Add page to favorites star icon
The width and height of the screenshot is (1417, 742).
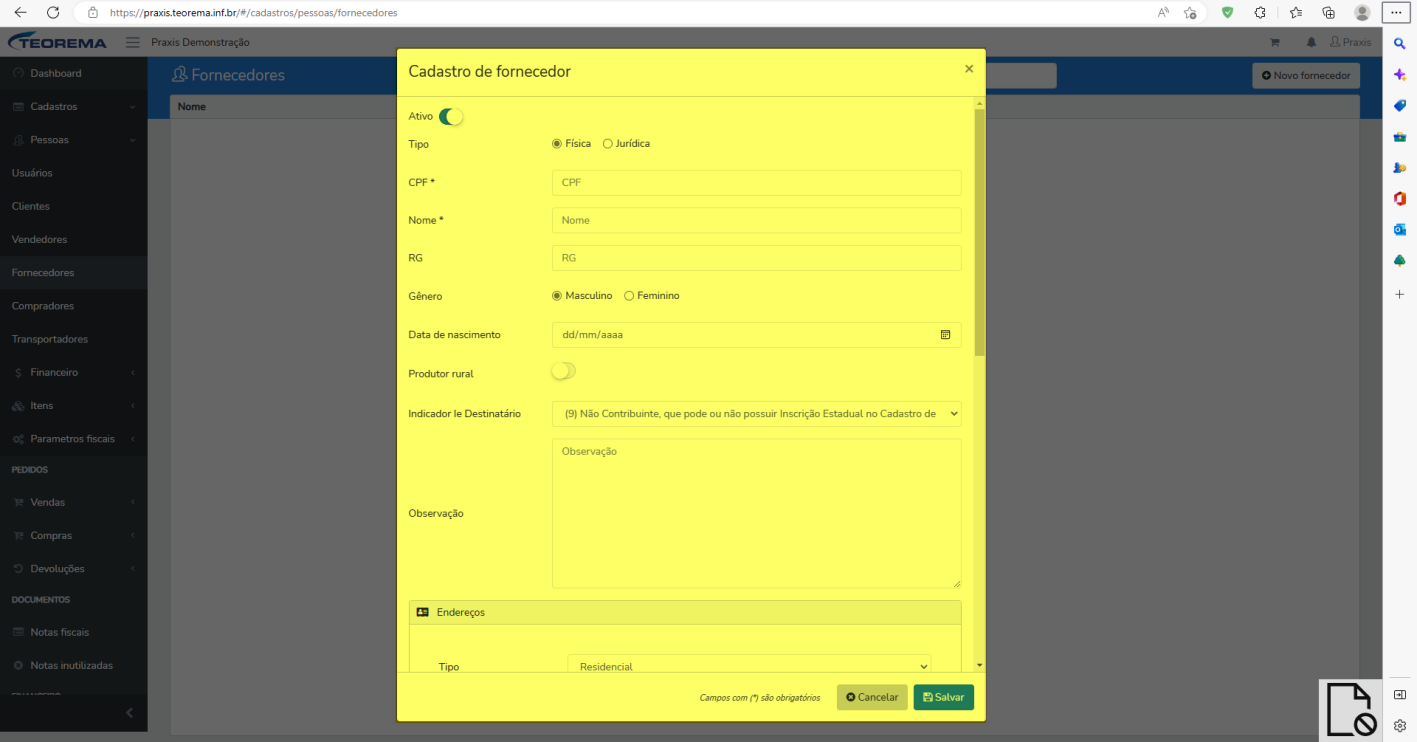[x=1190, y=13]
